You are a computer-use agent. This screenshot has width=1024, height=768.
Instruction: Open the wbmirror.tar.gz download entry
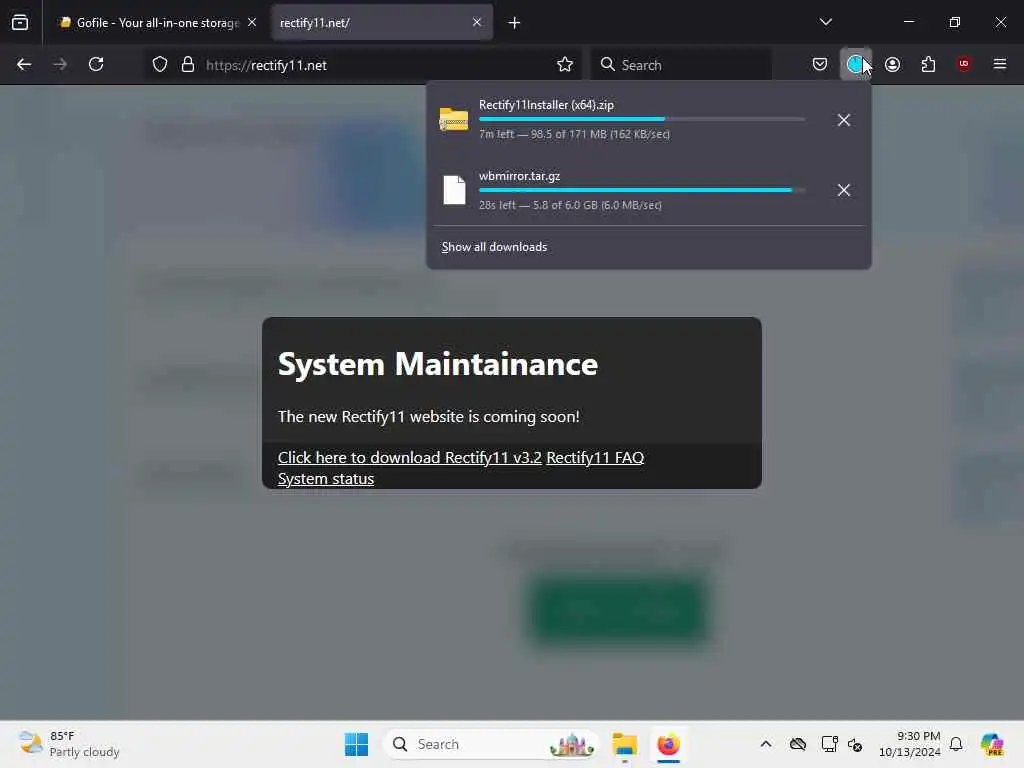click(628, 190)
